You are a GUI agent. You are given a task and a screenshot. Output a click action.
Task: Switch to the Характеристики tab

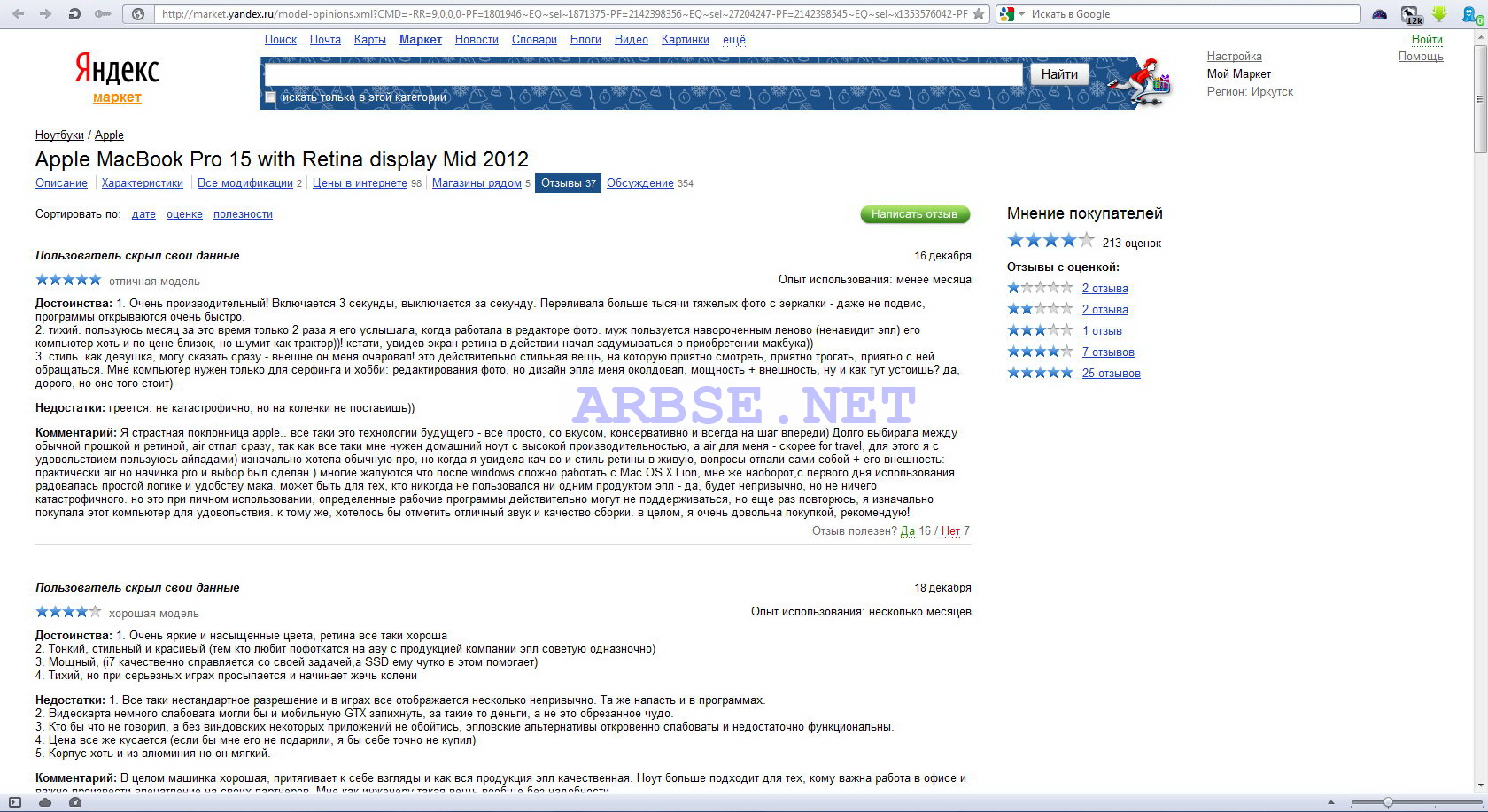pyautogui.click(x=143, y=183)
